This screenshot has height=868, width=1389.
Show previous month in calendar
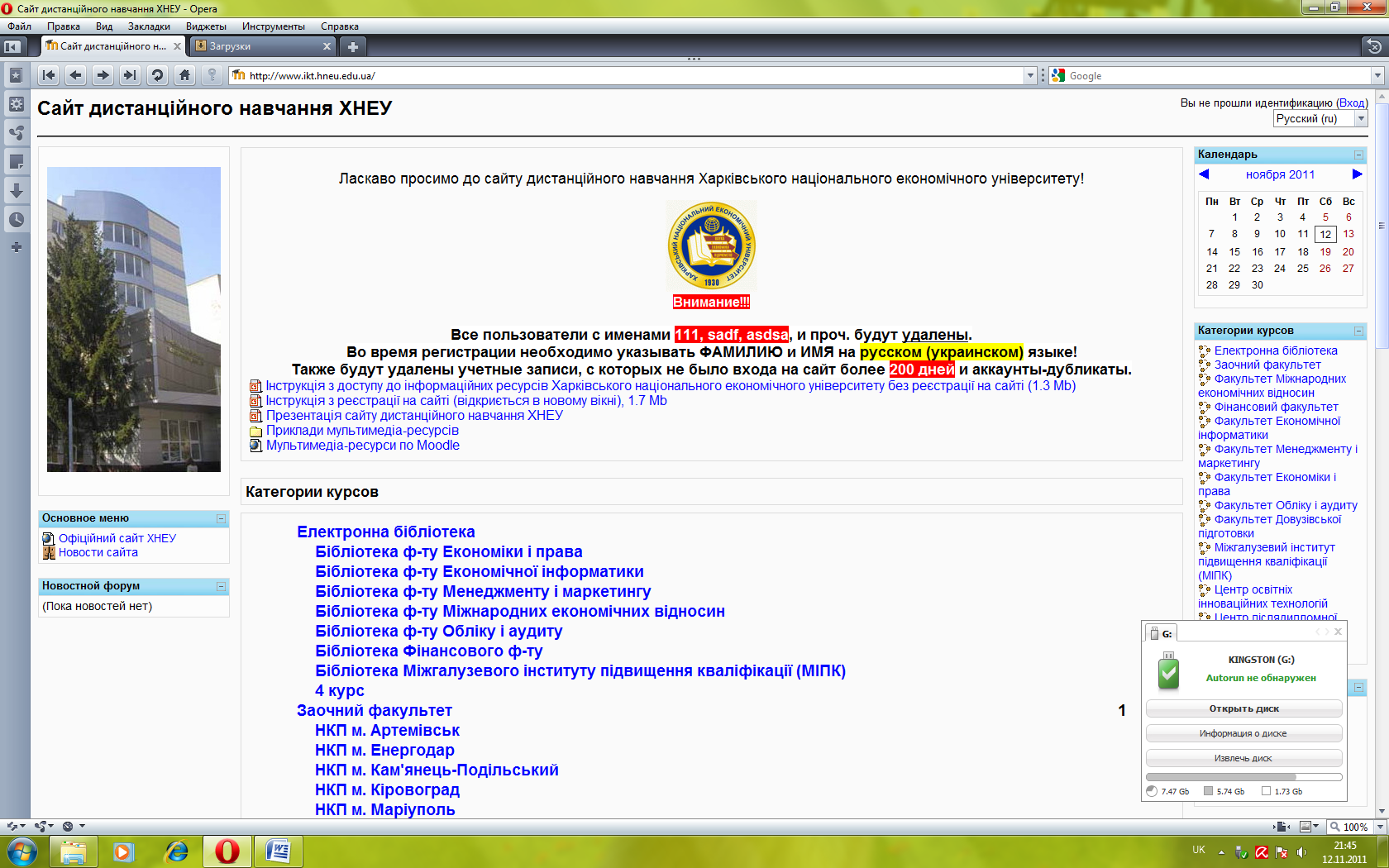pos(1204,174)
